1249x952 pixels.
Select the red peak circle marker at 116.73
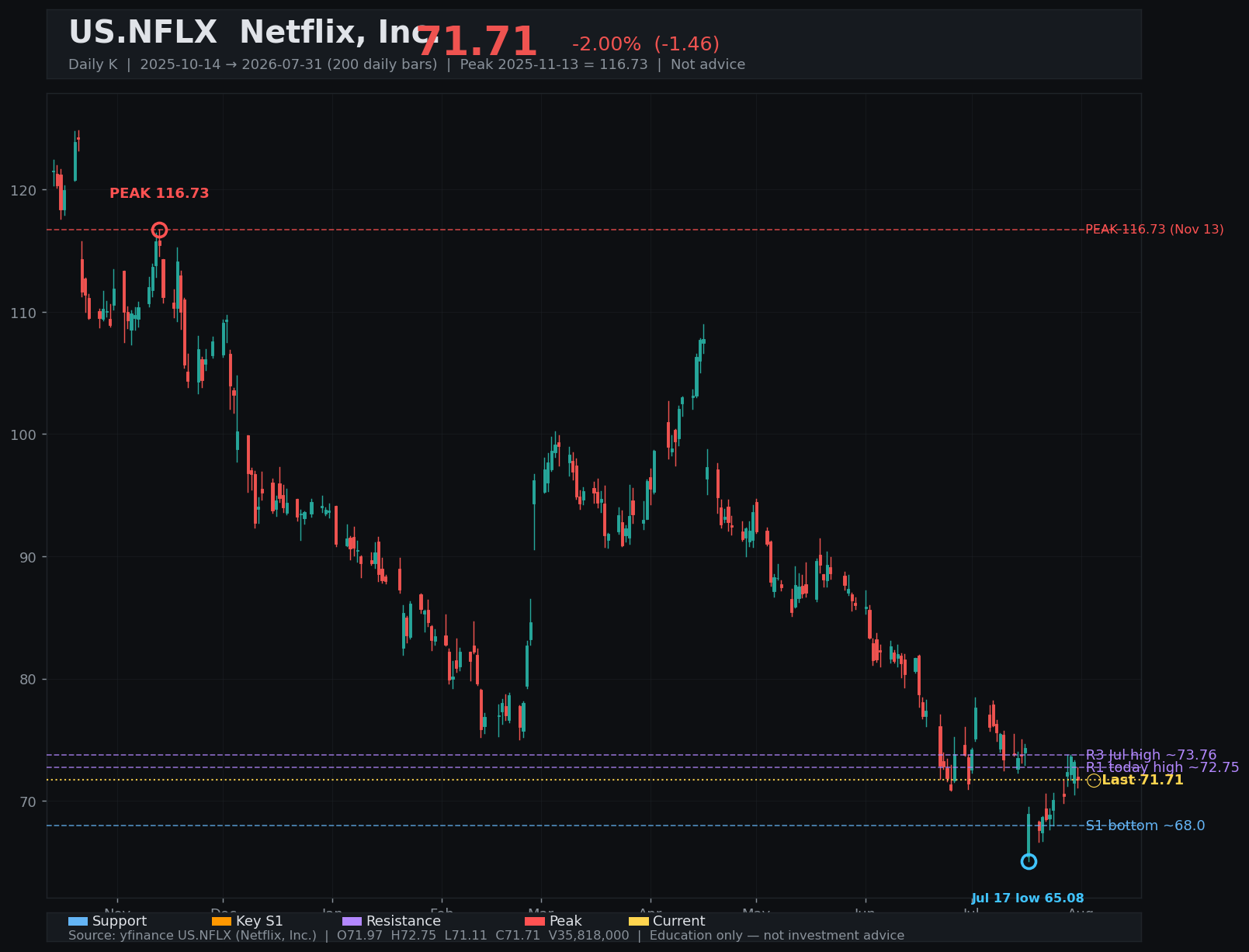click(159, 230)
